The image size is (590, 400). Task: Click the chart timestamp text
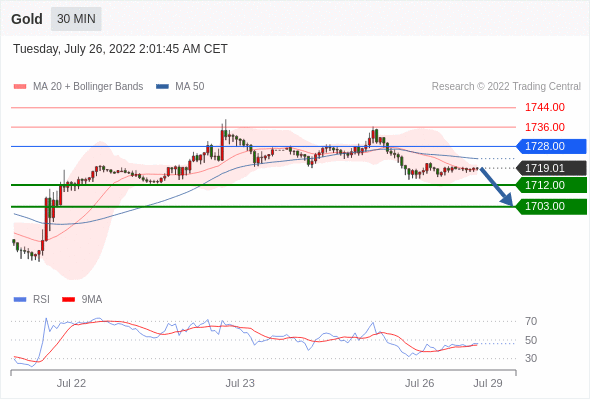coord(120,49)
